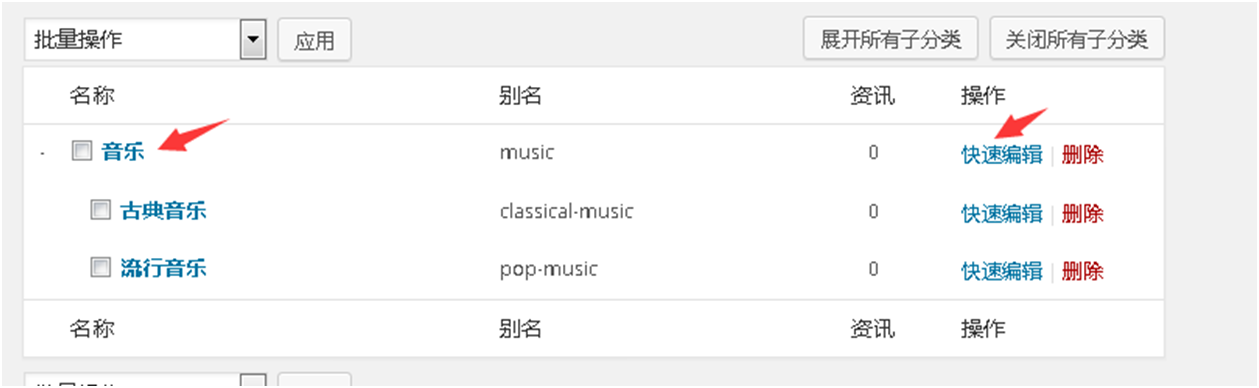Click 删除 for pop-music row

(x=1083, y=270)
